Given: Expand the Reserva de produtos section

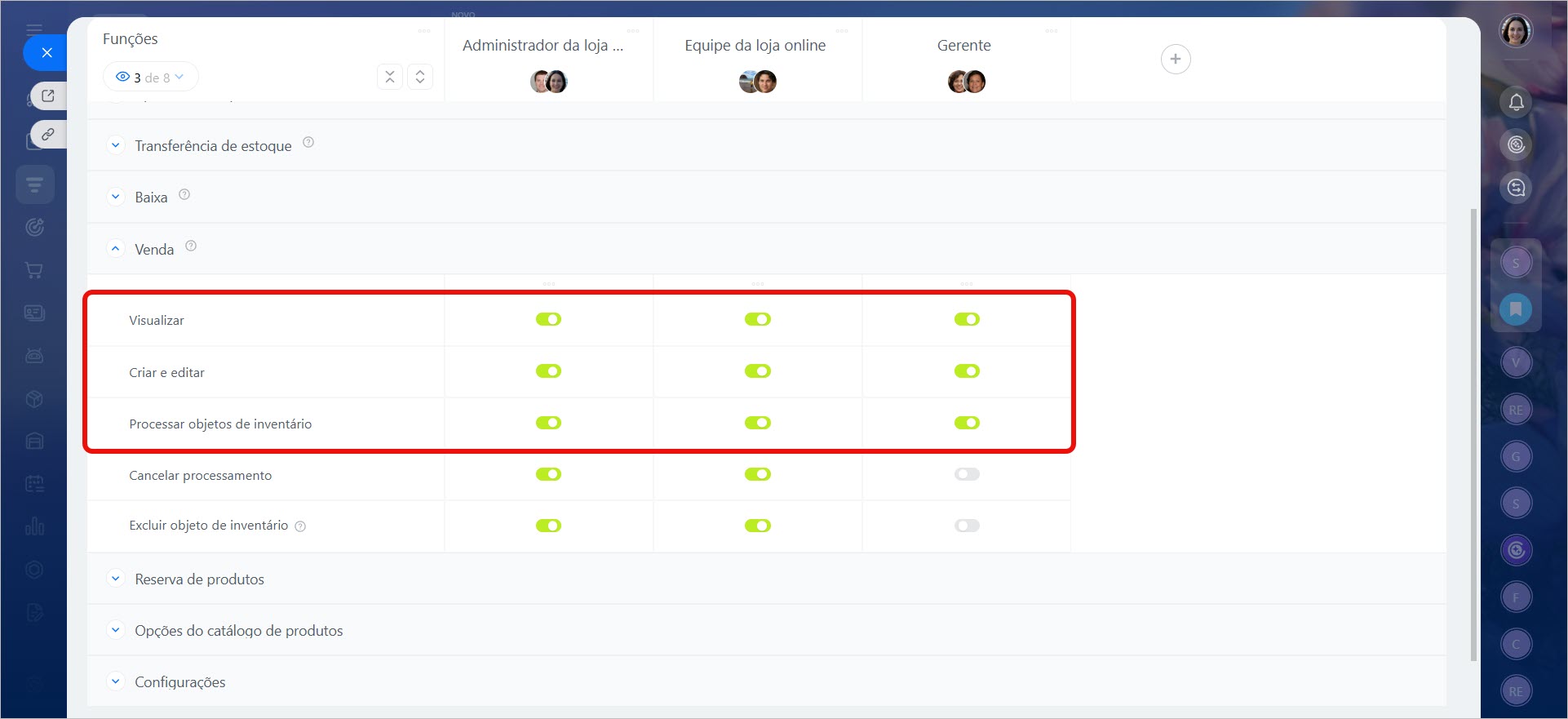Looking at the screenshot, I should (116, 579).
